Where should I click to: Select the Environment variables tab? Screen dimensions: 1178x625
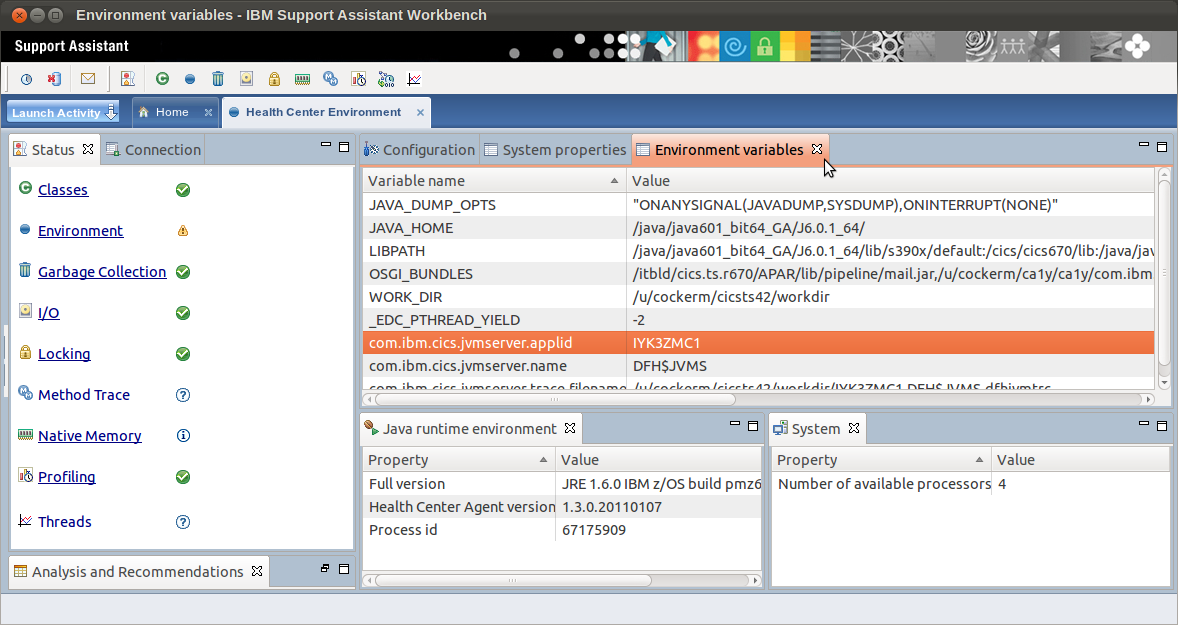[729, 149]
